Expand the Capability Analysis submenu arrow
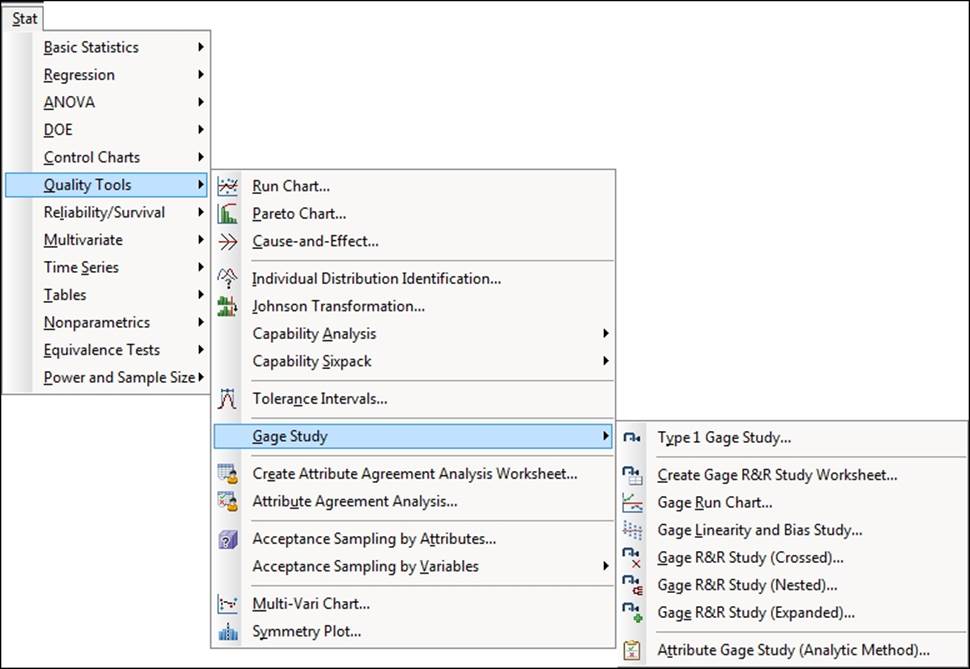Viewport: 970px width, 669px height. pyautogui.click(x=605, y=334)
